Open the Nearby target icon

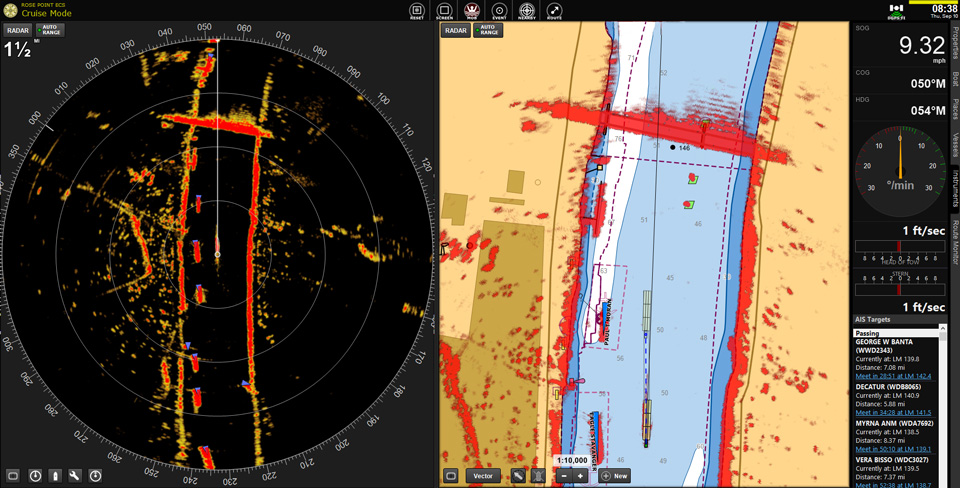[527, 10]
